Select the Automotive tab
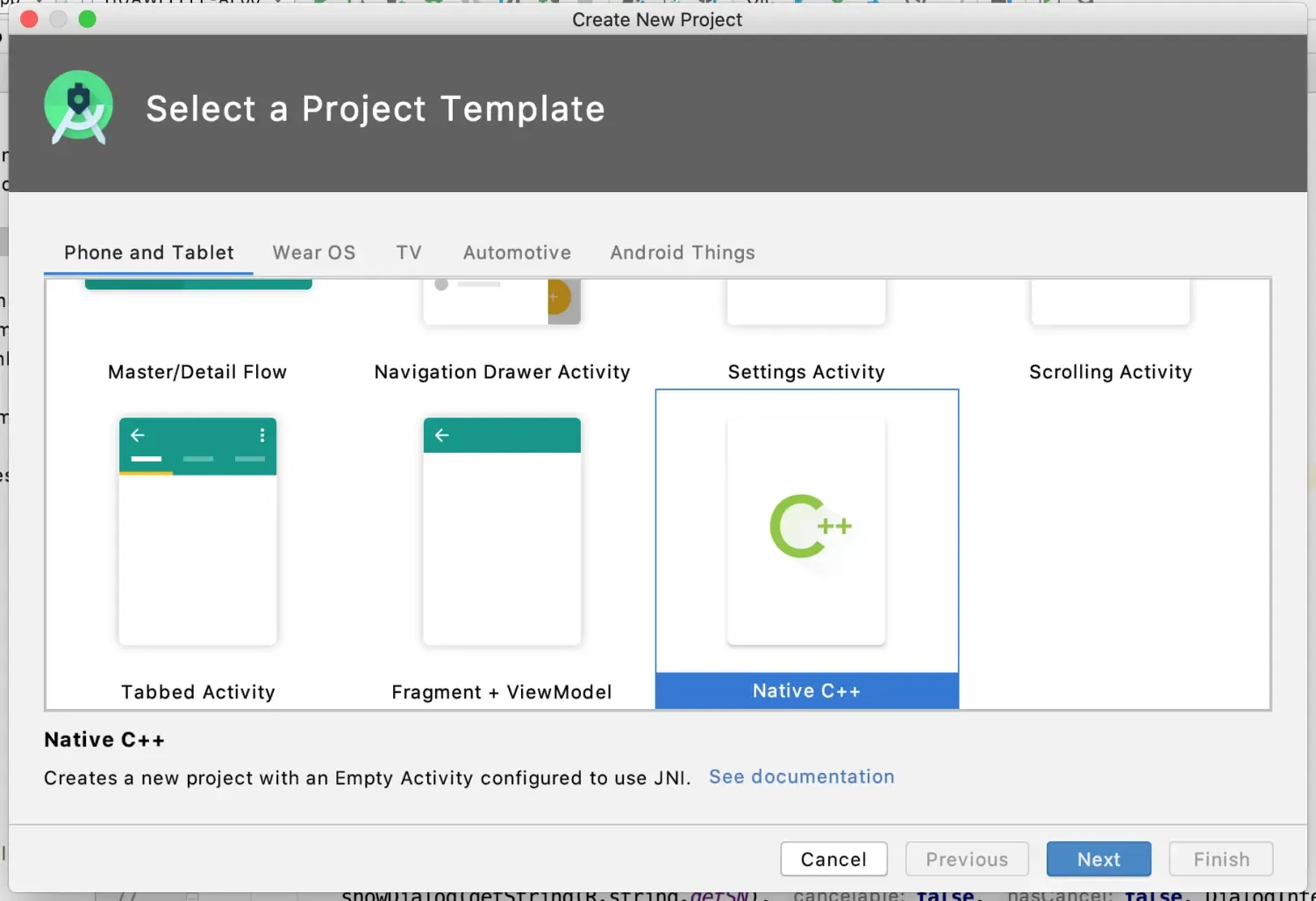Viewport: 1316px width, 901px height. coord(517,253)
